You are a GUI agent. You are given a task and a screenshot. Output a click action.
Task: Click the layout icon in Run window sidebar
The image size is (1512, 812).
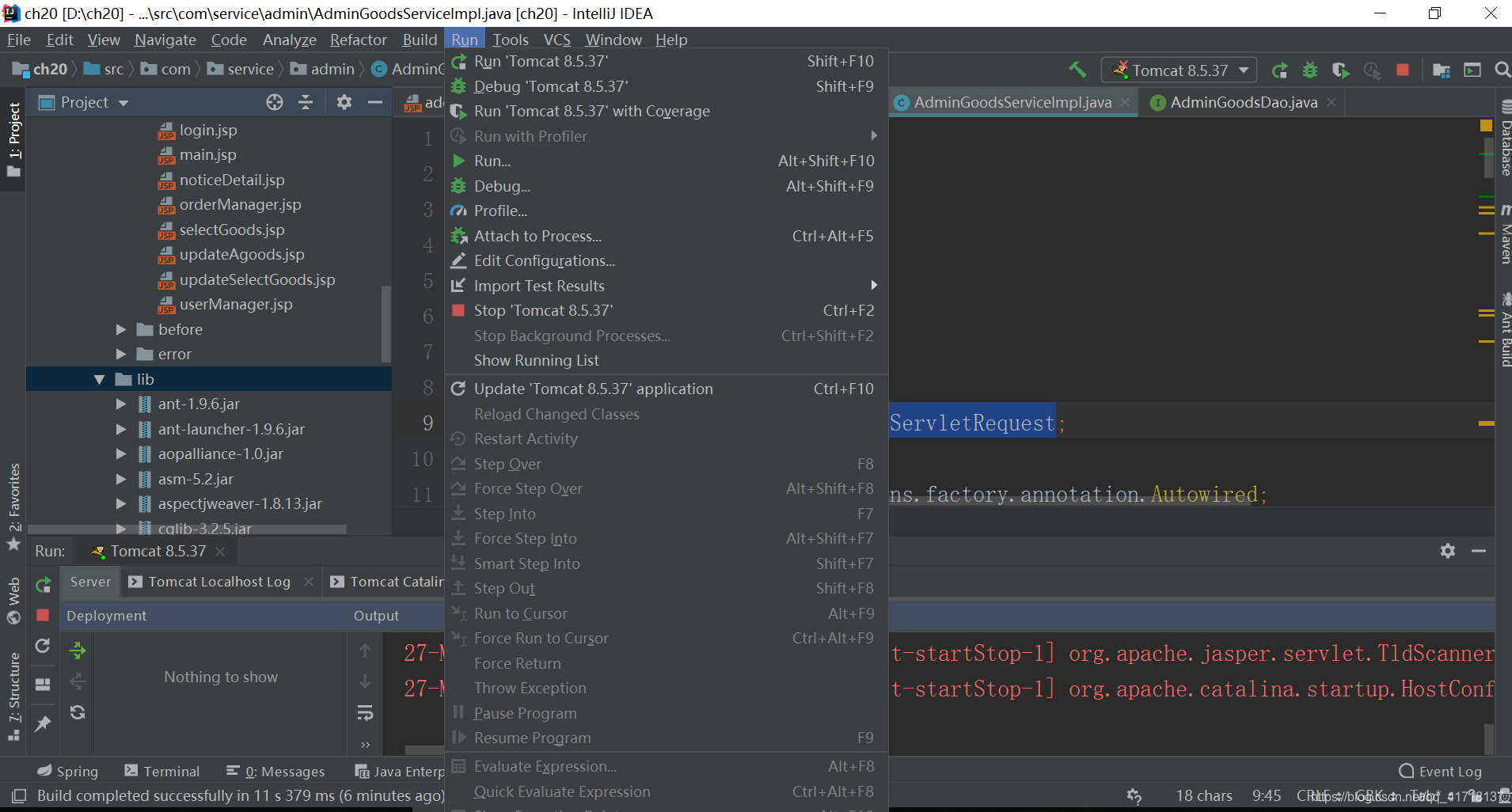coord(43,685)
